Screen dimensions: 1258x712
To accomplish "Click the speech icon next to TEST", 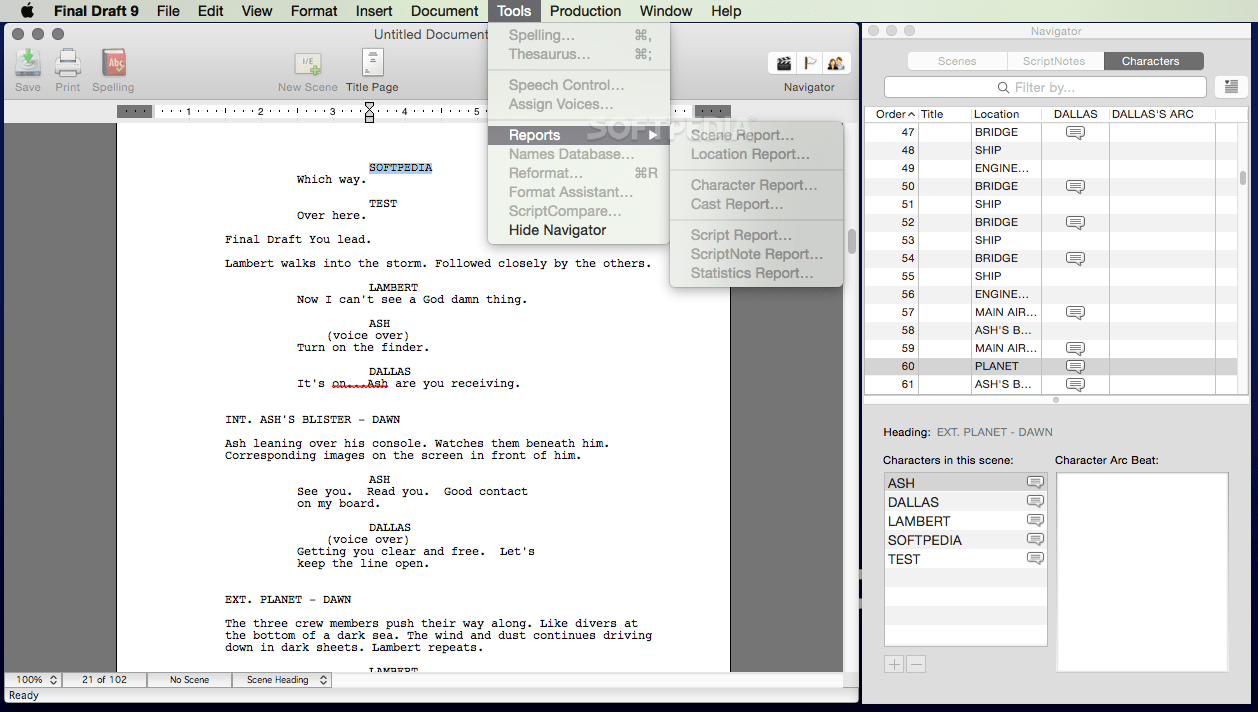I will coord(1035,559).
